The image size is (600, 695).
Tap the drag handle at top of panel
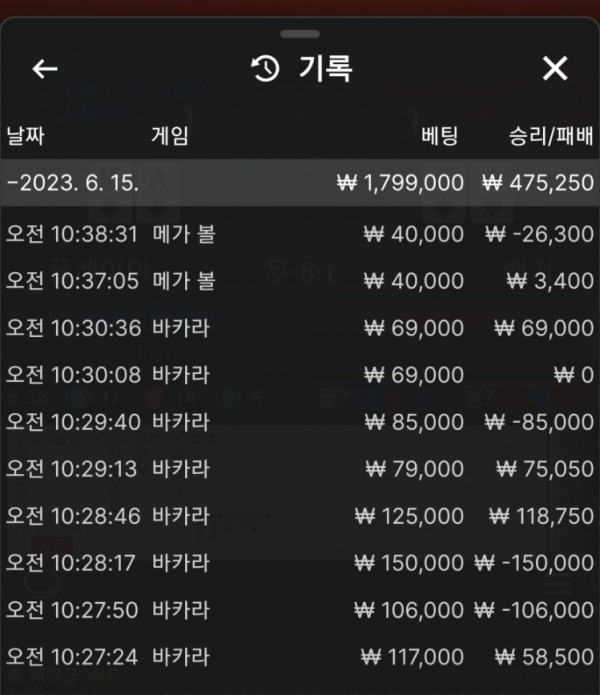point(300,34)
